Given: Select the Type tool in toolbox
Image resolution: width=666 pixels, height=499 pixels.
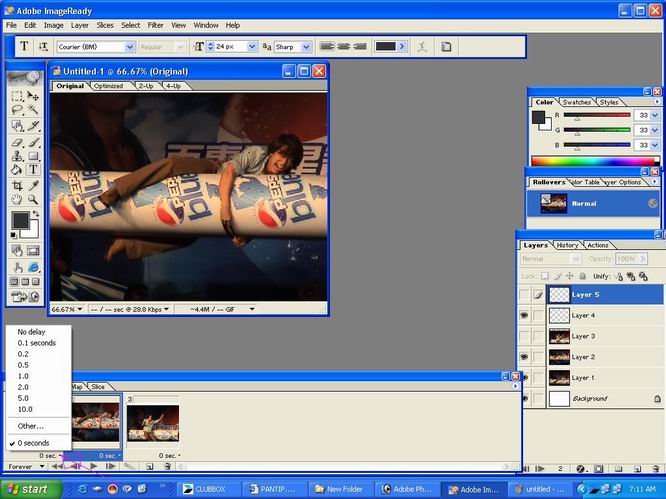Looking at the screenshot, I should point(33,169).
